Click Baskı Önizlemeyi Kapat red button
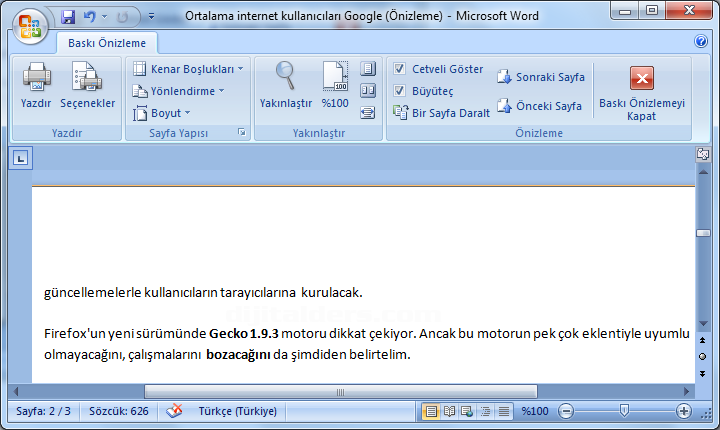This screenshot has height=430, width=720. point(642,93)
